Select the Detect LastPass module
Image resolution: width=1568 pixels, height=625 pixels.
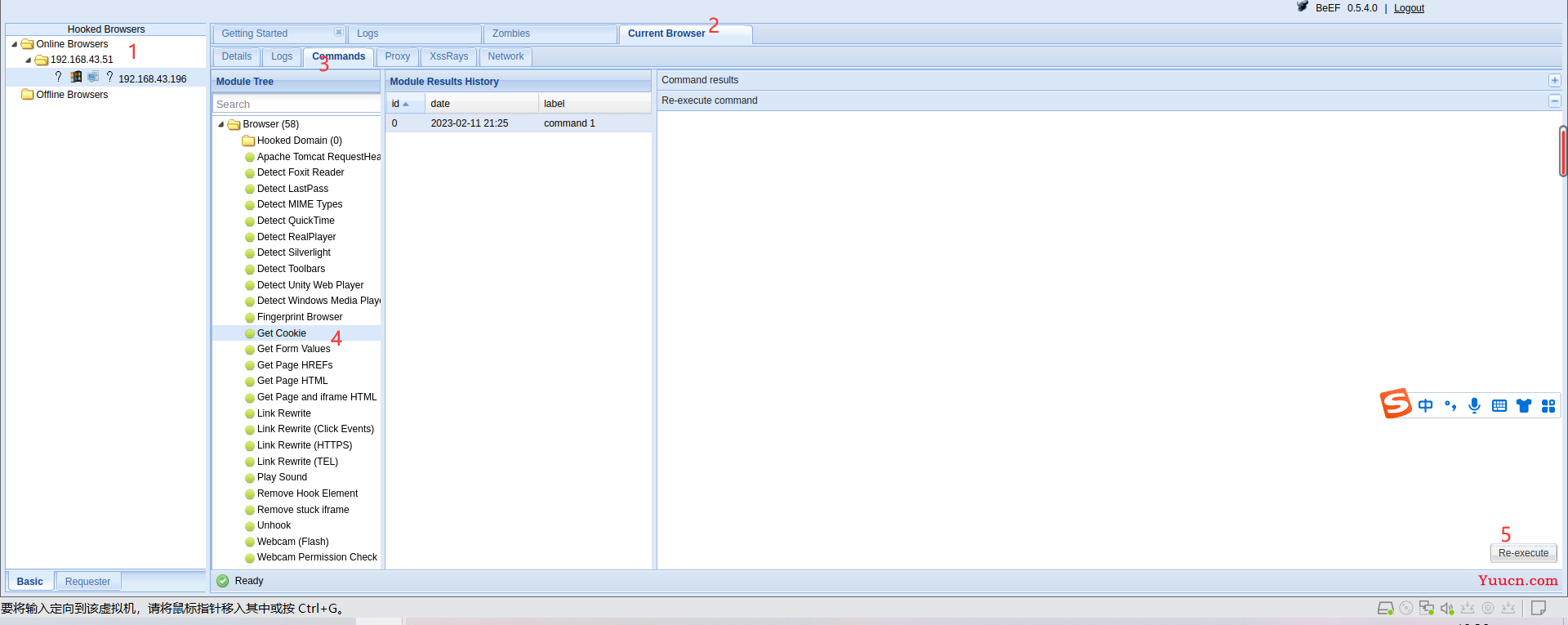coord(292,189)
